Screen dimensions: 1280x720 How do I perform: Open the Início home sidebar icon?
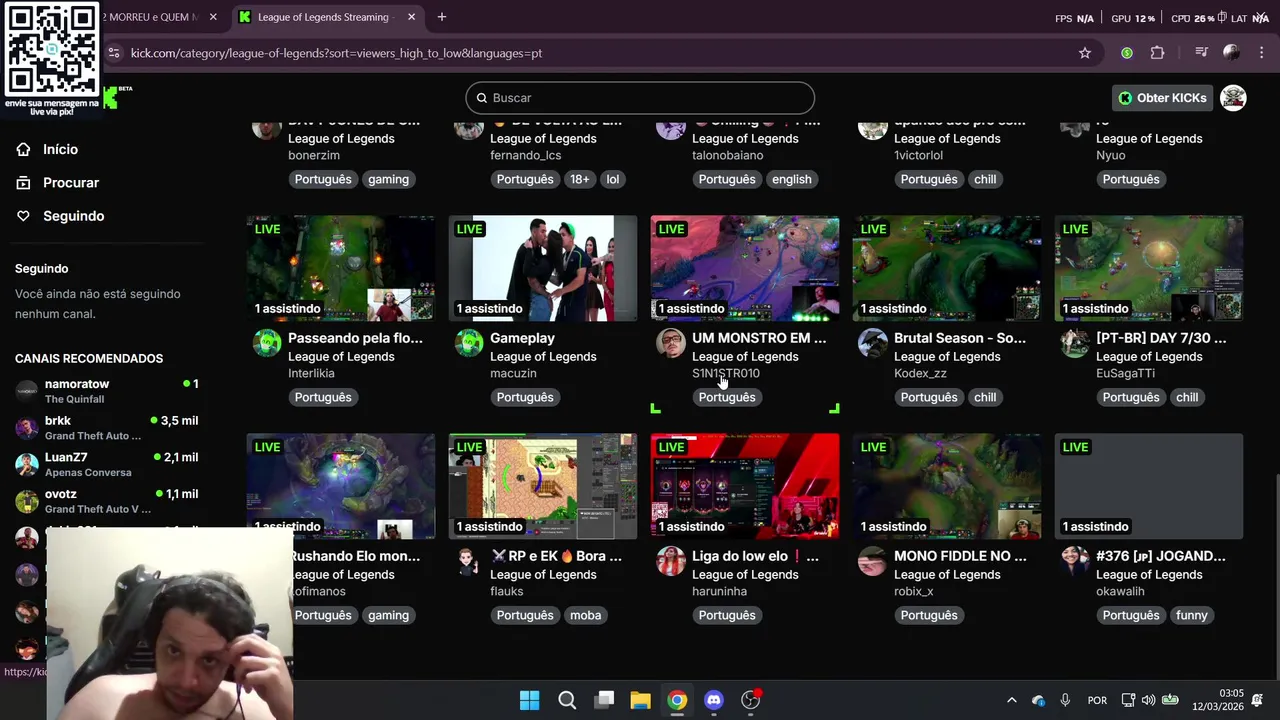tap(23, 149)
